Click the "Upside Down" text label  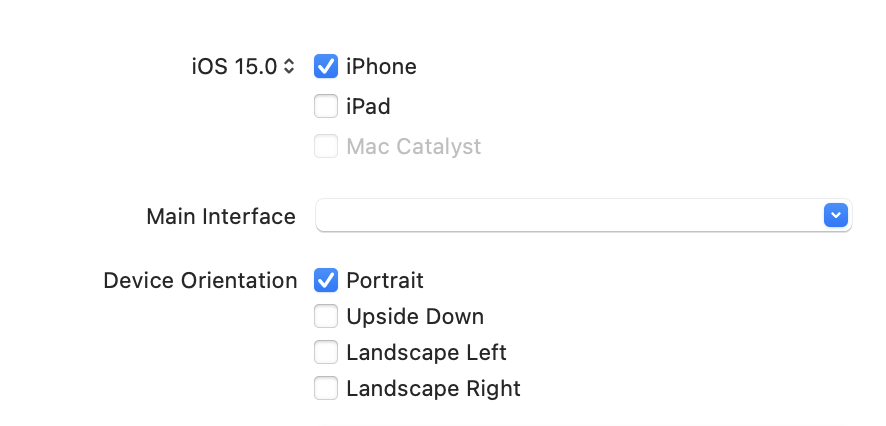pyautogui.click(x=415, y=317)
